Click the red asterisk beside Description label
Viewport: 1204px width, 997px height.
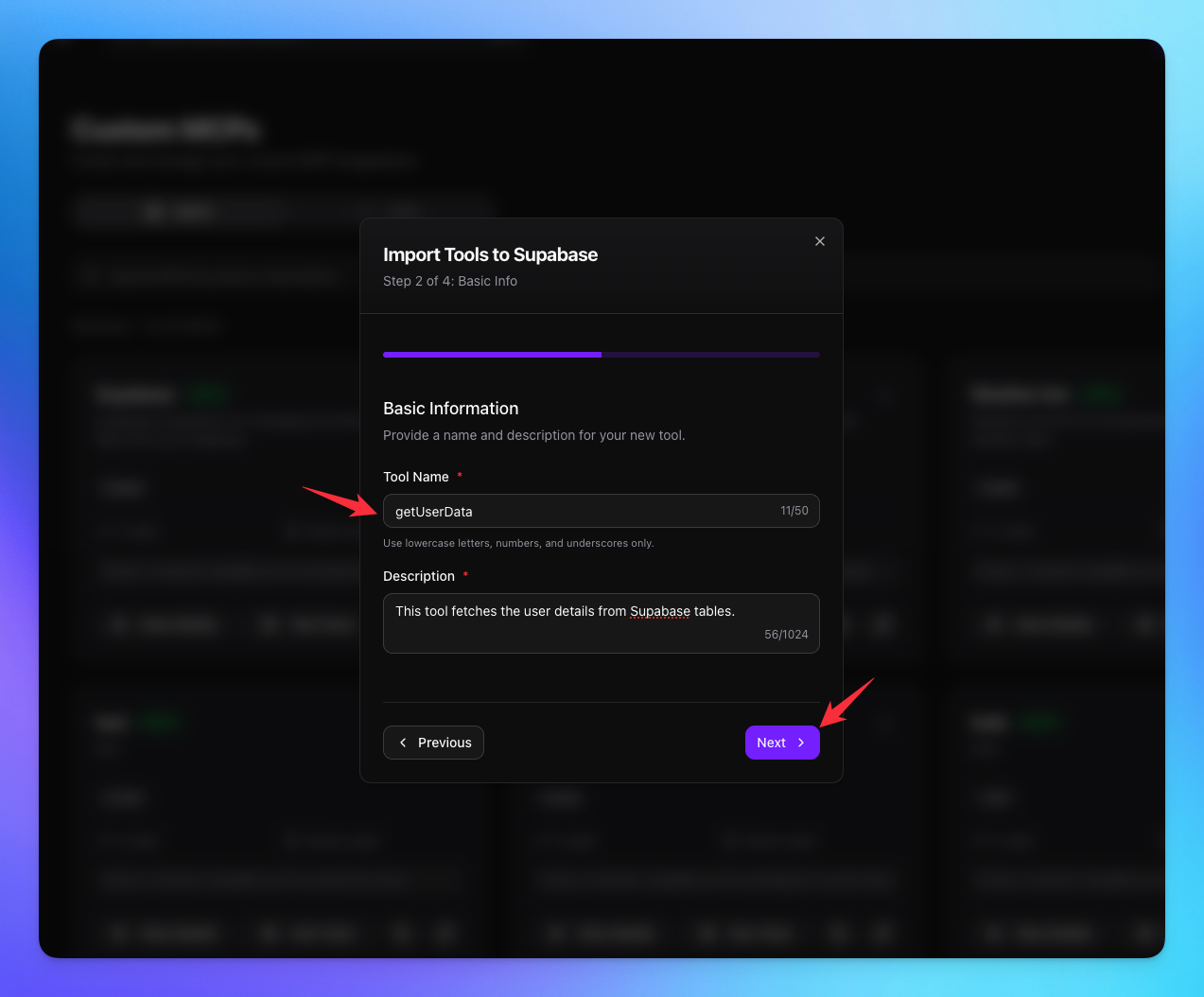pos(463,575)
